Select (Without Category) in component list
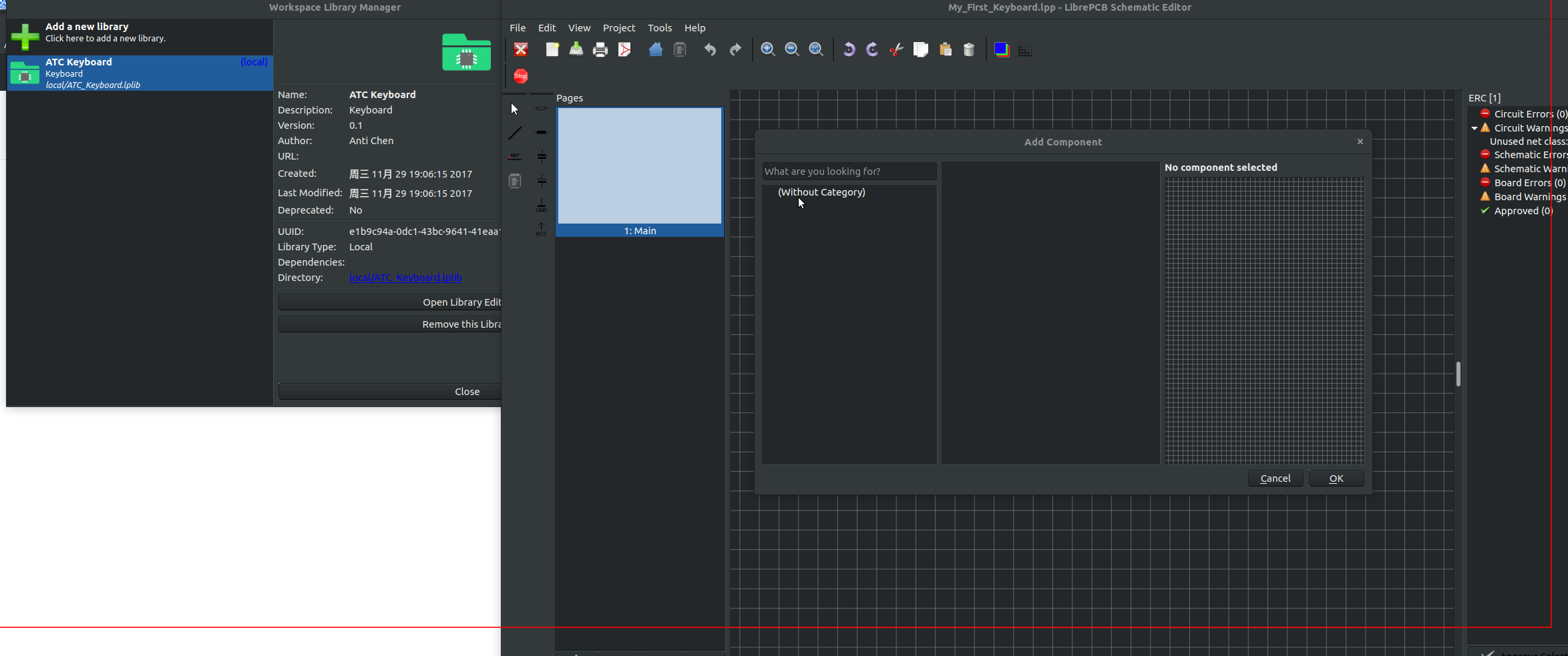 [821, 192]
